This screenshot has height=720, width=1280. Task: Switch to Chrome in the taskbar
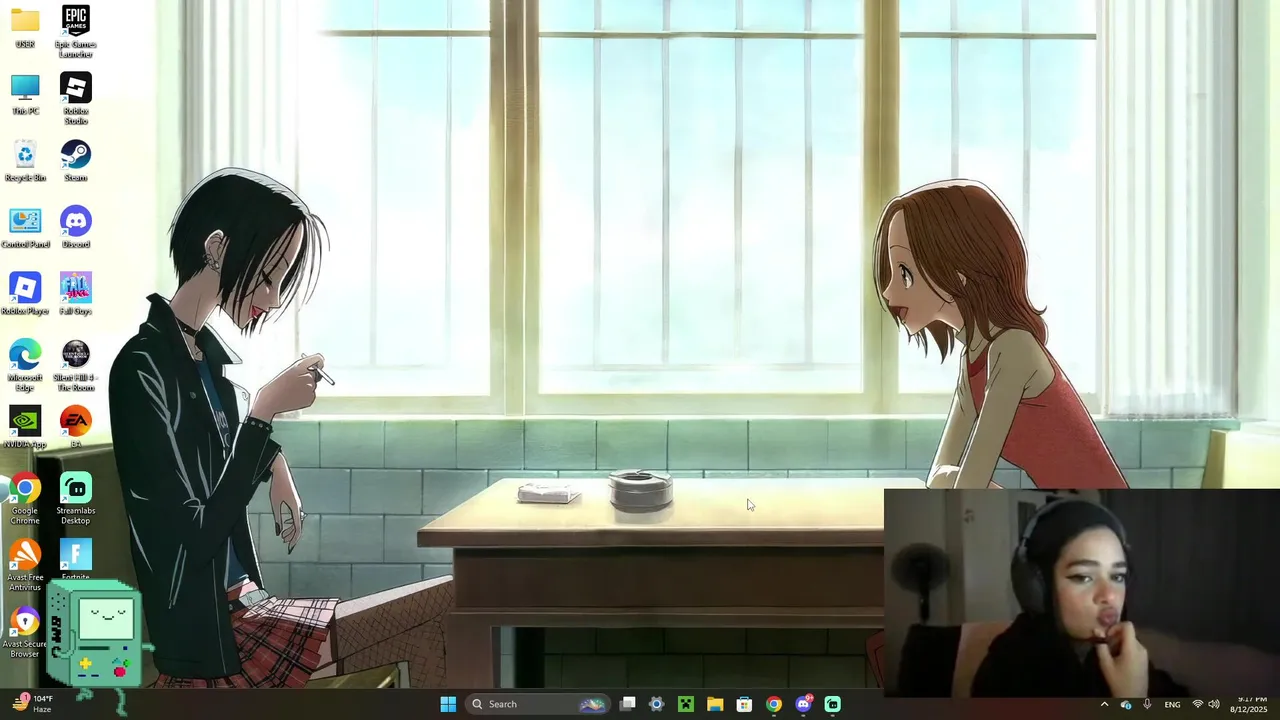click(774, 704)
